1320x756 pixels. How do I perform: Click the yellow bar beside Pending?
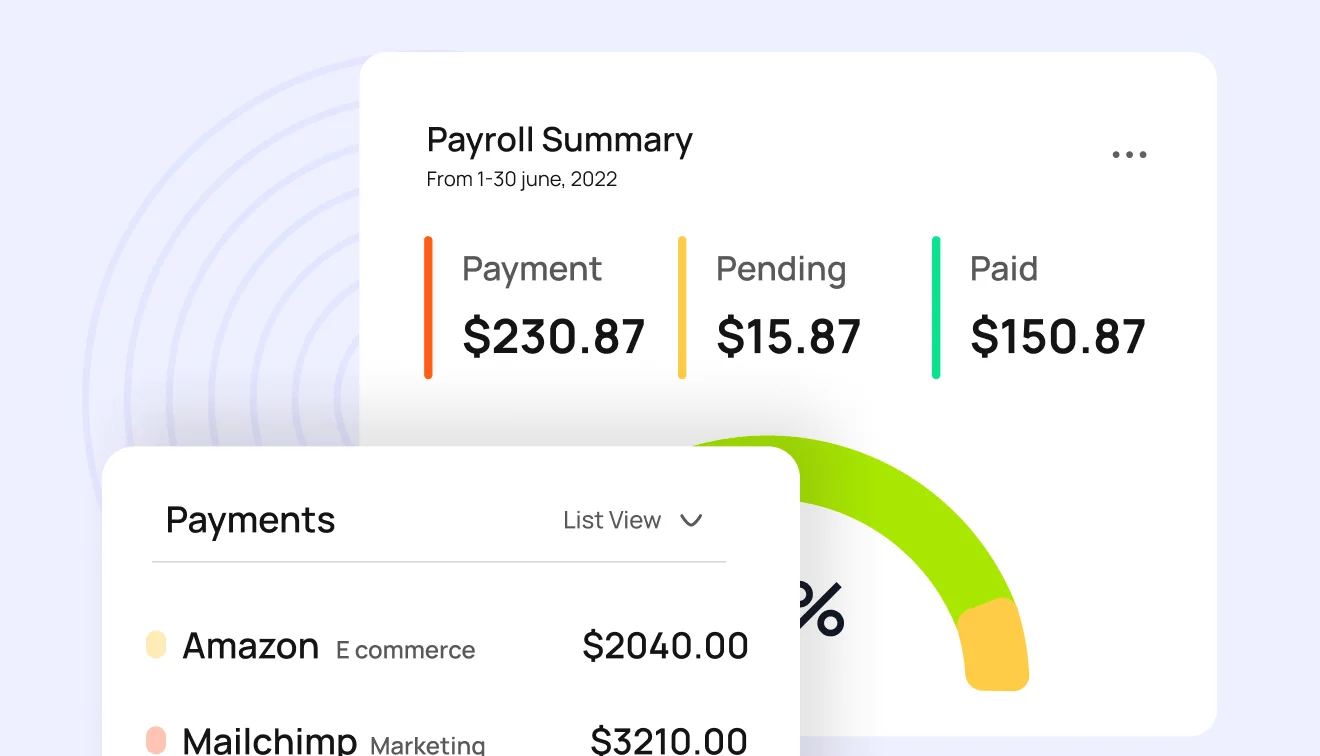pyautogui.click(x=682, y=308)
